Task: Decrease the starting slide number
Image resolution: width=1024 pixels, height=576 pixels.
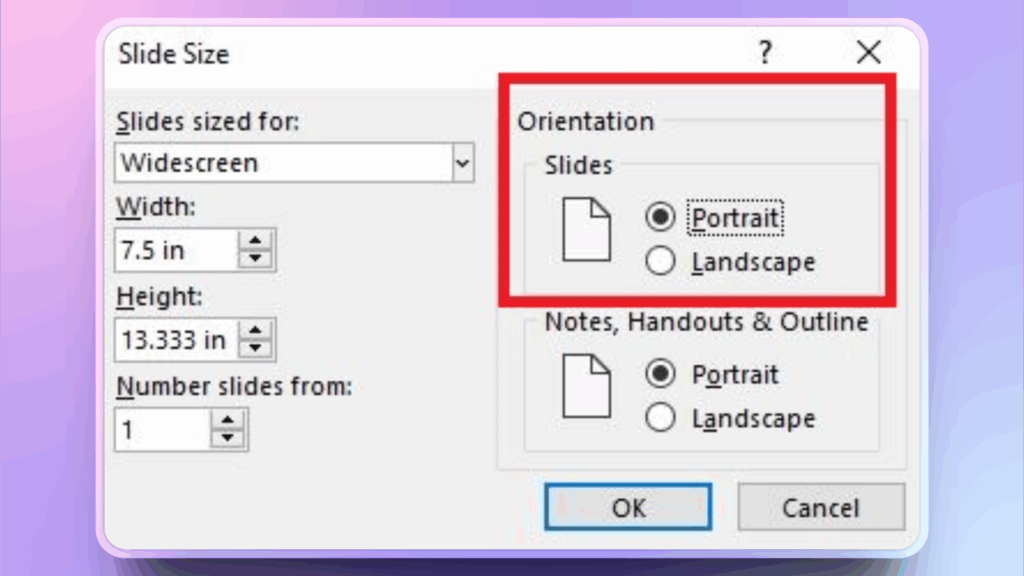Action: point(229,438)
